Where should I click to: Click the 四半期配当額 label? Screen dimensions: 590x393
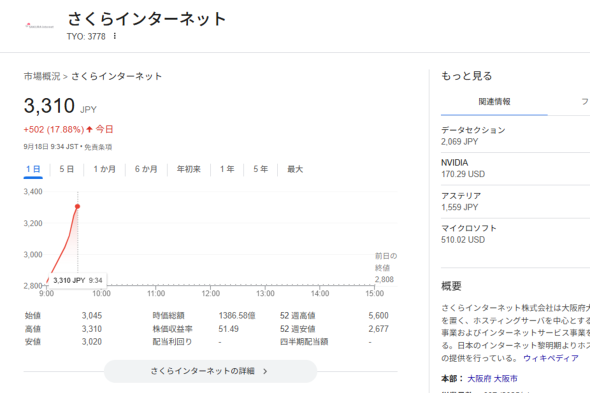[x=304, y=342]
